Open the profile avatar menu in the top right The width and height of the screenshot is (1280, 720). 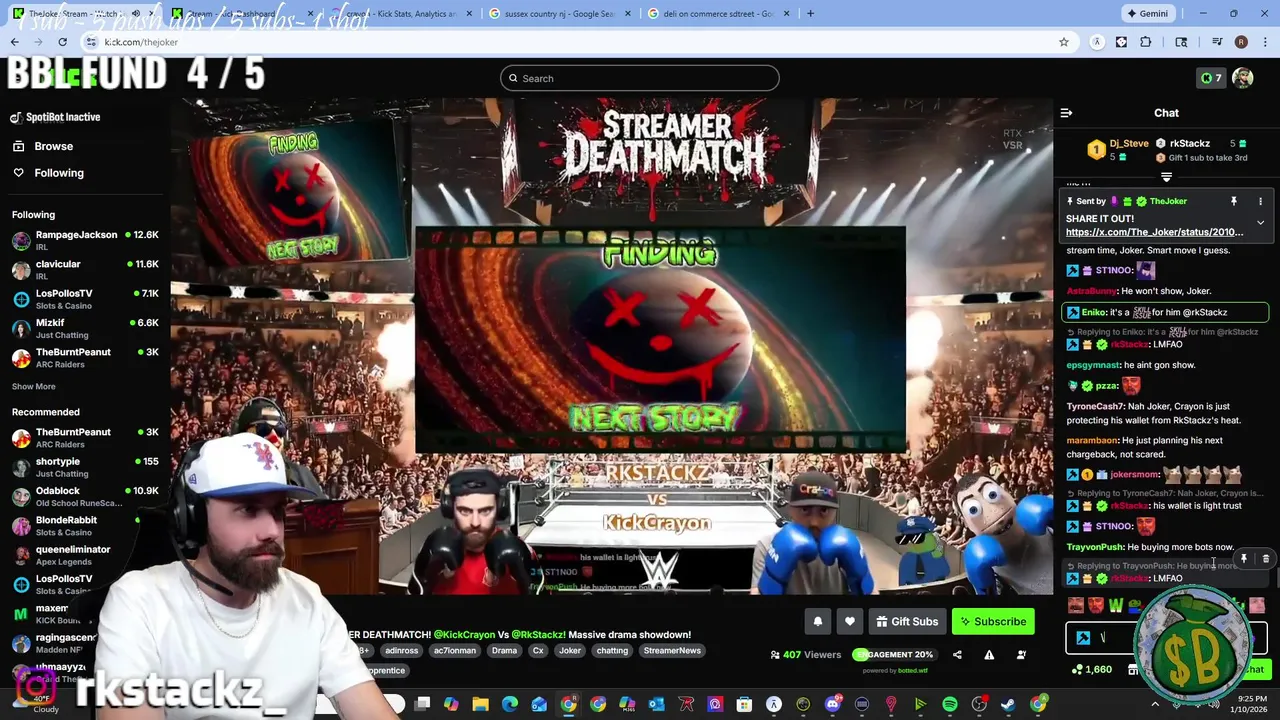tap(1242, 78)
